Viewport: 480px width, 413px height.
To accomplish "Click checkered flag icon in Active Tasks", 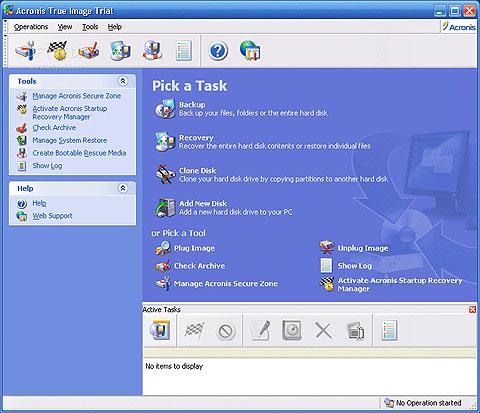I will click(x=195, y=330).
